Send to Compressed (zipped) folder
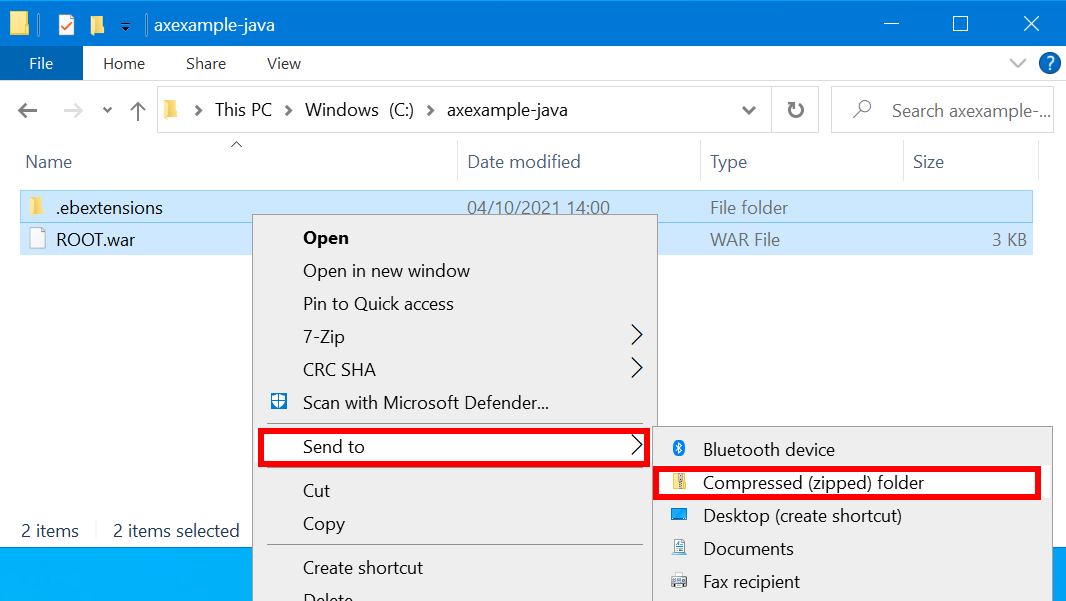Image resolution: width=1066 pixels, height=601 pixels. pyautogui.click(x=846, y=483)
